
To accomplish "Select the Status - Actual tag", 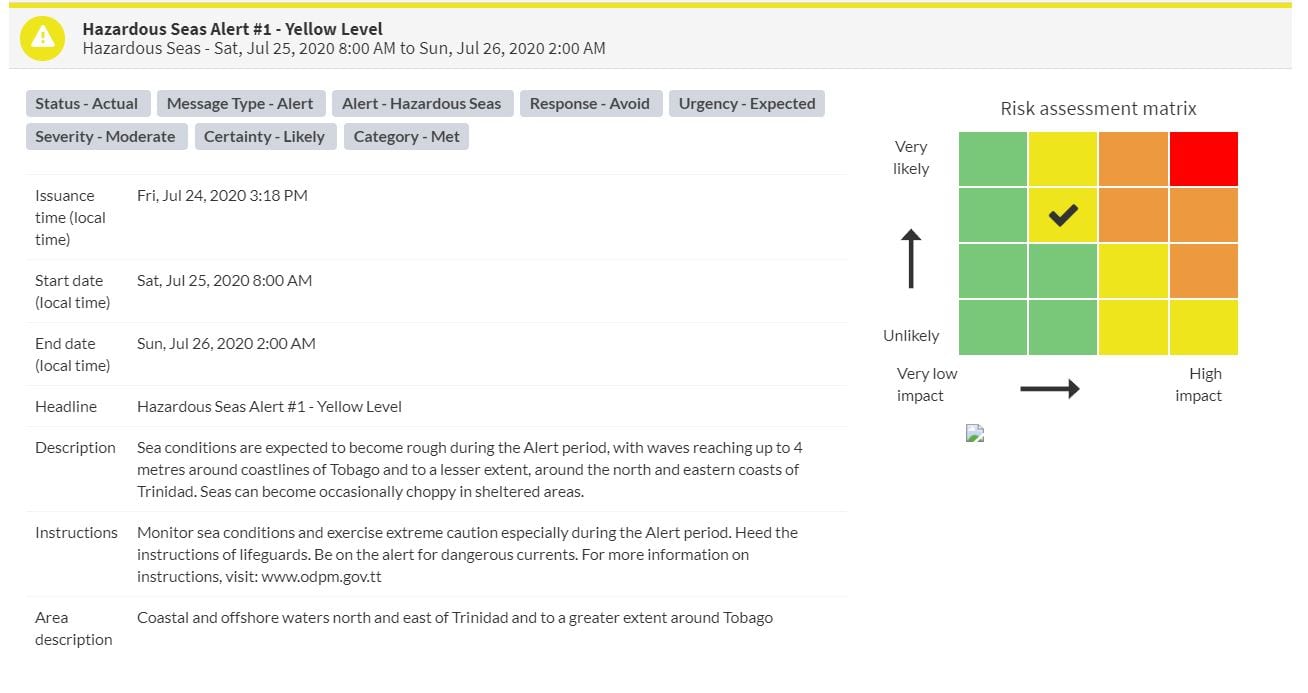I will pyautogui.click(x=87, y=104).
